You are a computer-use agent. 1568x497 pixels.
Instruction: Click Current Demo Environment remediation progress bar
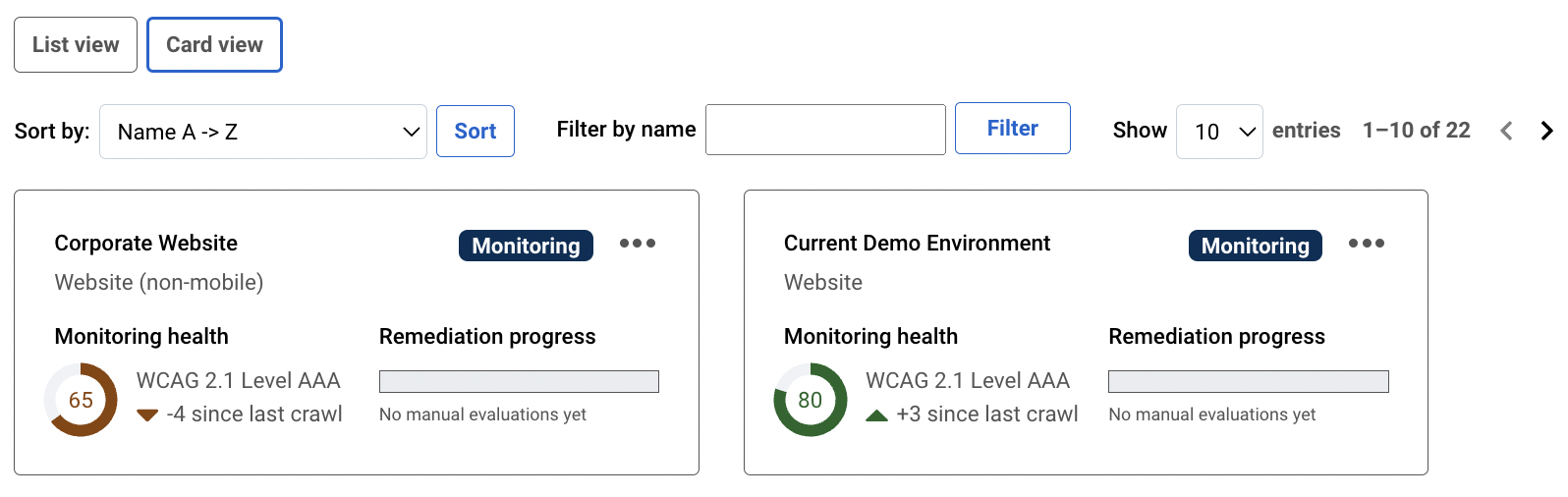[x=1248, y=381]
